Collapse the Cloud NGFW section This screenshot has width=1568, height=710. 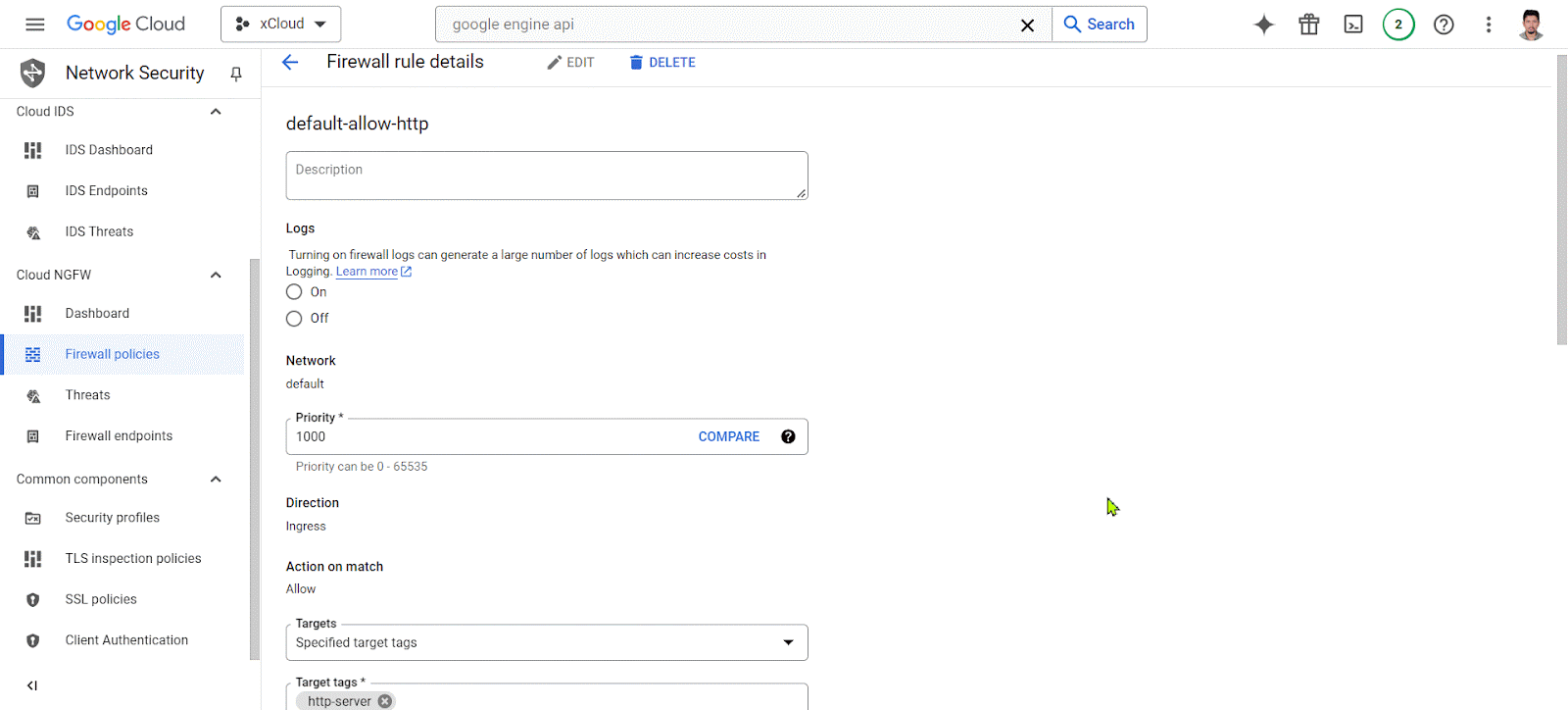(x=216, y=275)
